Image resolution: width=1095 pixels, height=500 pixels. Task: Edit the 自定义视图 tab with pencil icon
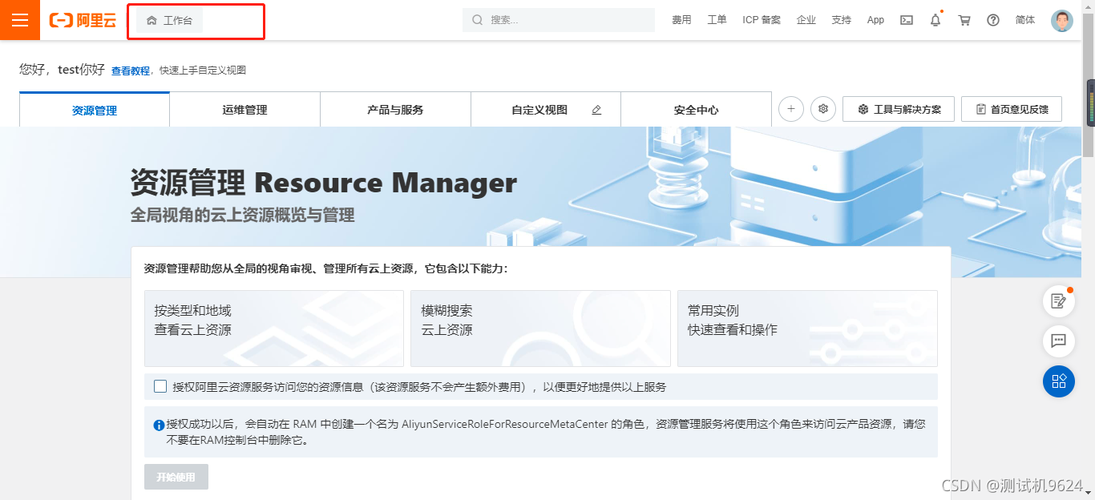(596, 110)
